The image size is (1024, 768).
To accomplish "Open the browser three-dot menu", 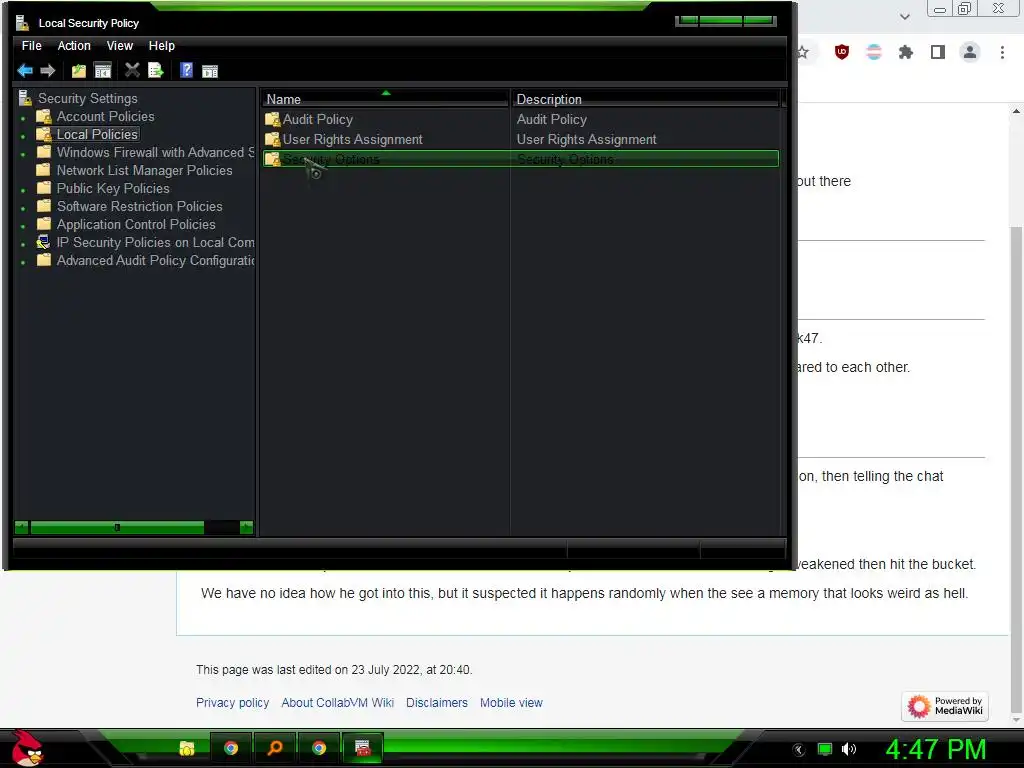I will click(x=1002, y=52).
